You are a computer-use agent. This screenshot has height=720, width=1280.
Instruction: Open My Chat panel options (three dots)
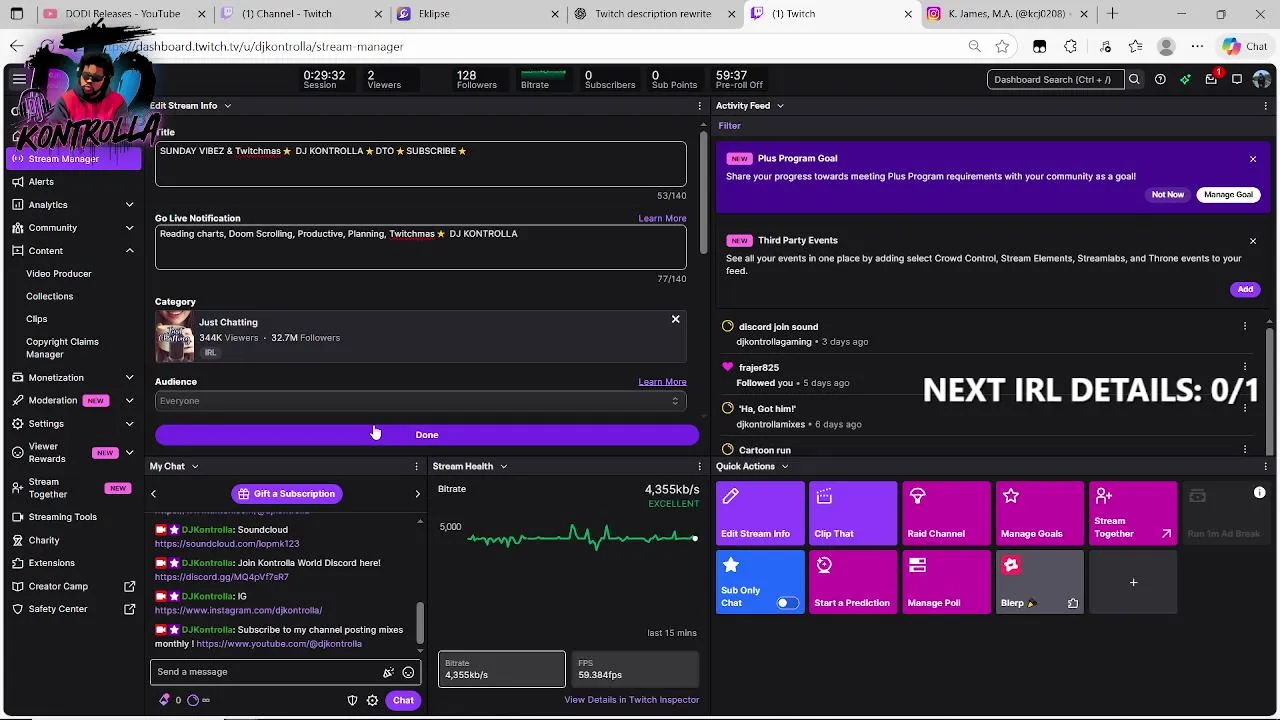pyautogui.click(x=417, y=466)
